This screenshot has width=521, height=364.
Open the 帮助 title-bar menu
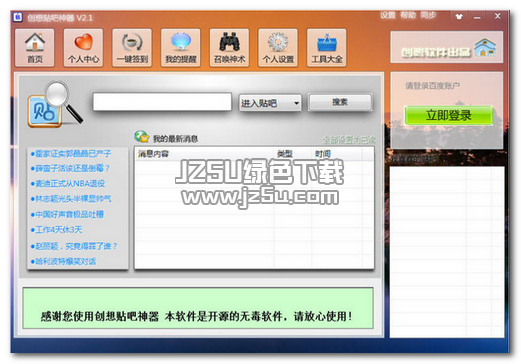pos(408,15)
